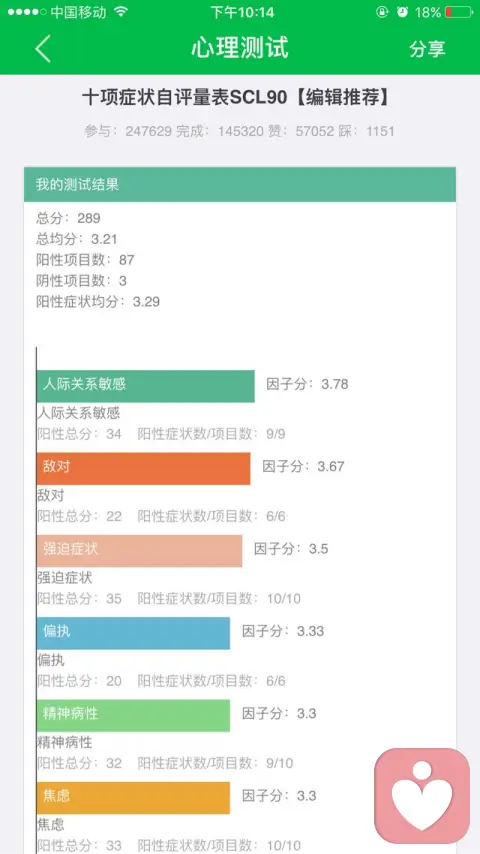Open the pink heart floating app icon

tap(422, 796)
